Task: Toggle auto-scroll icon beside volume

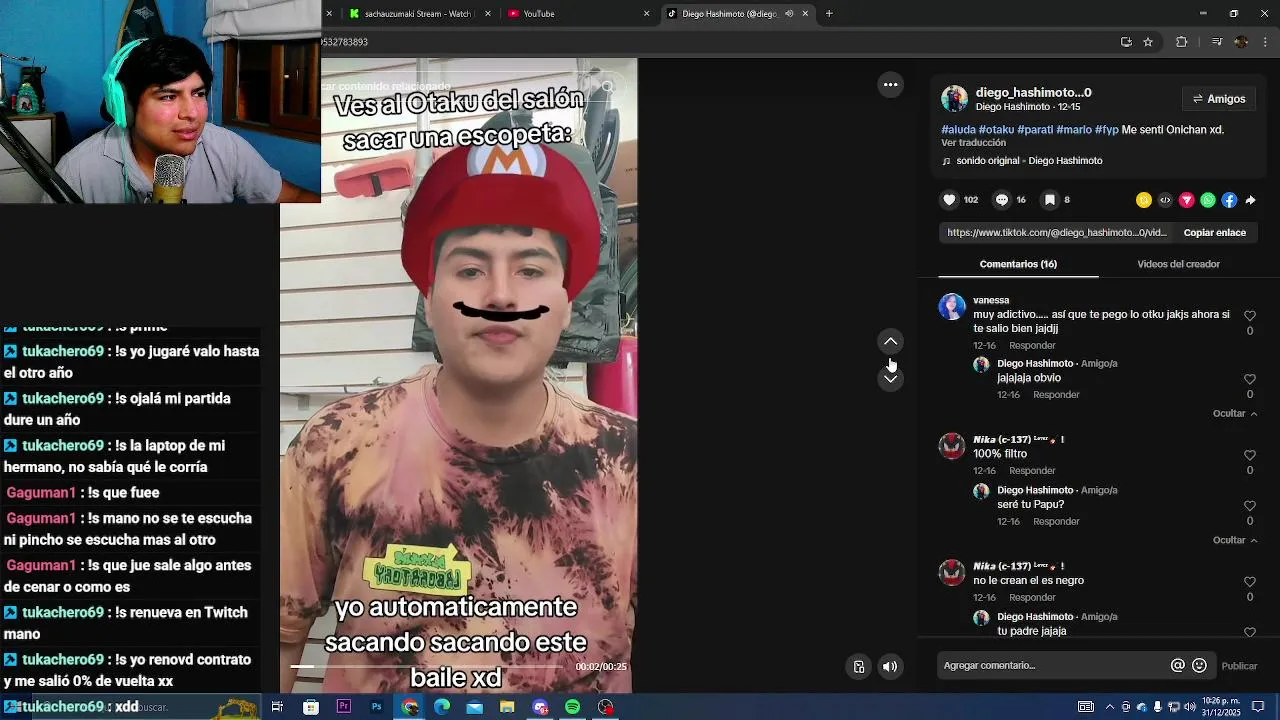Action: [x=858, y=667]
